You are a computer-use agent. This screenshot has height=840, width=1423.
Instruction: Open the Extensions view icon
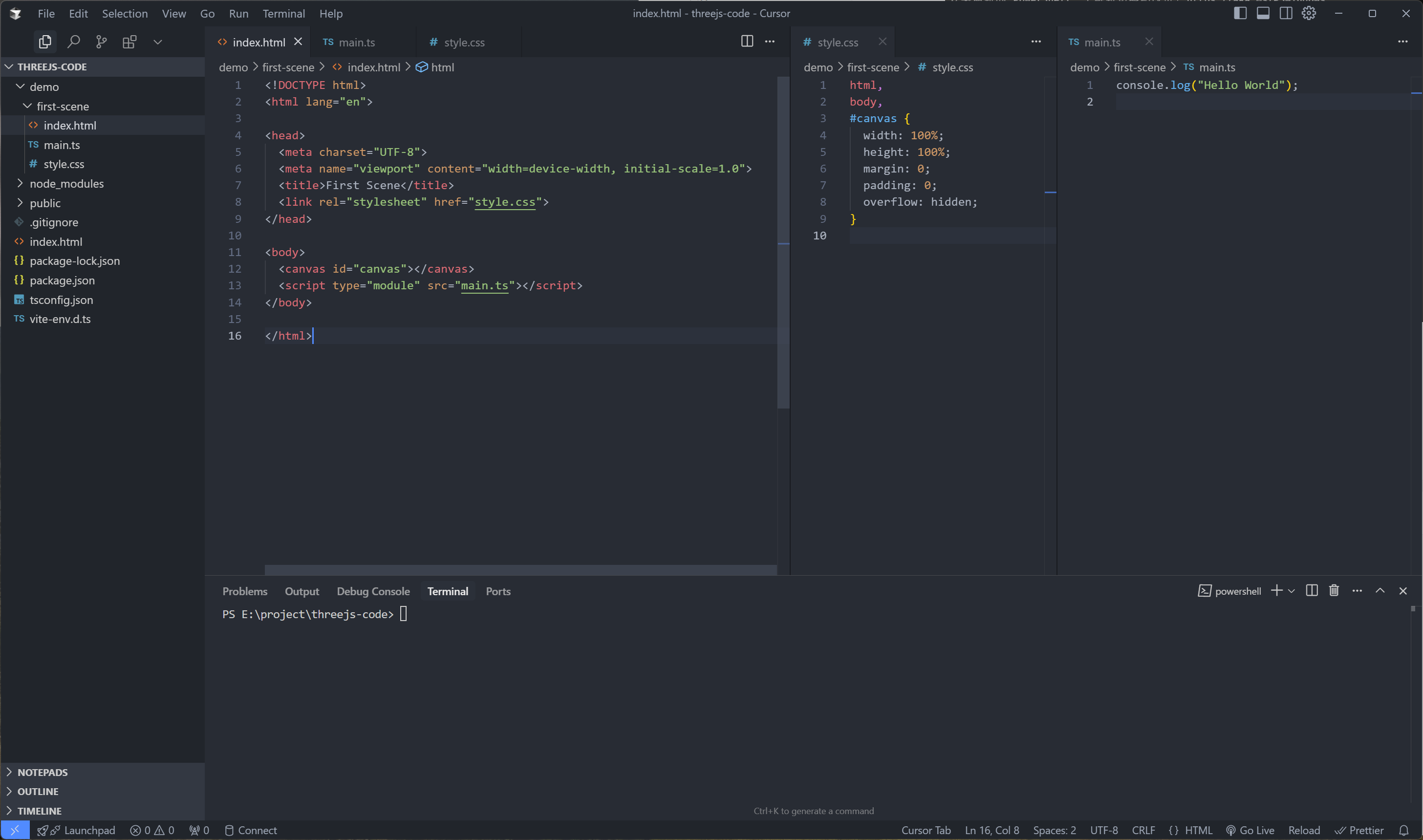[x=129, y=42]
